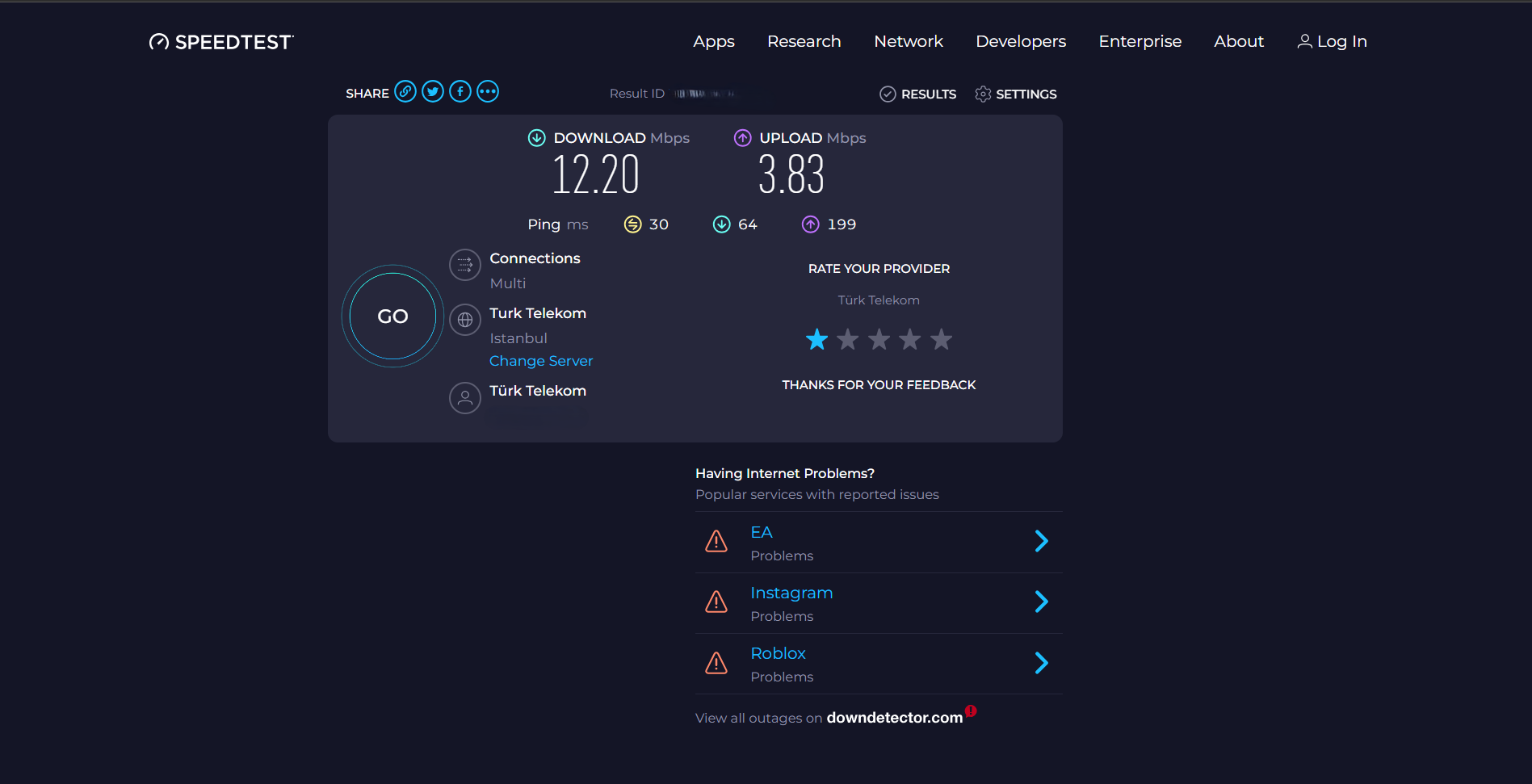Image resolution: width=1532 pixels, height=784 pixels.
Task: Click the Connections label
Action: (535, 258)
